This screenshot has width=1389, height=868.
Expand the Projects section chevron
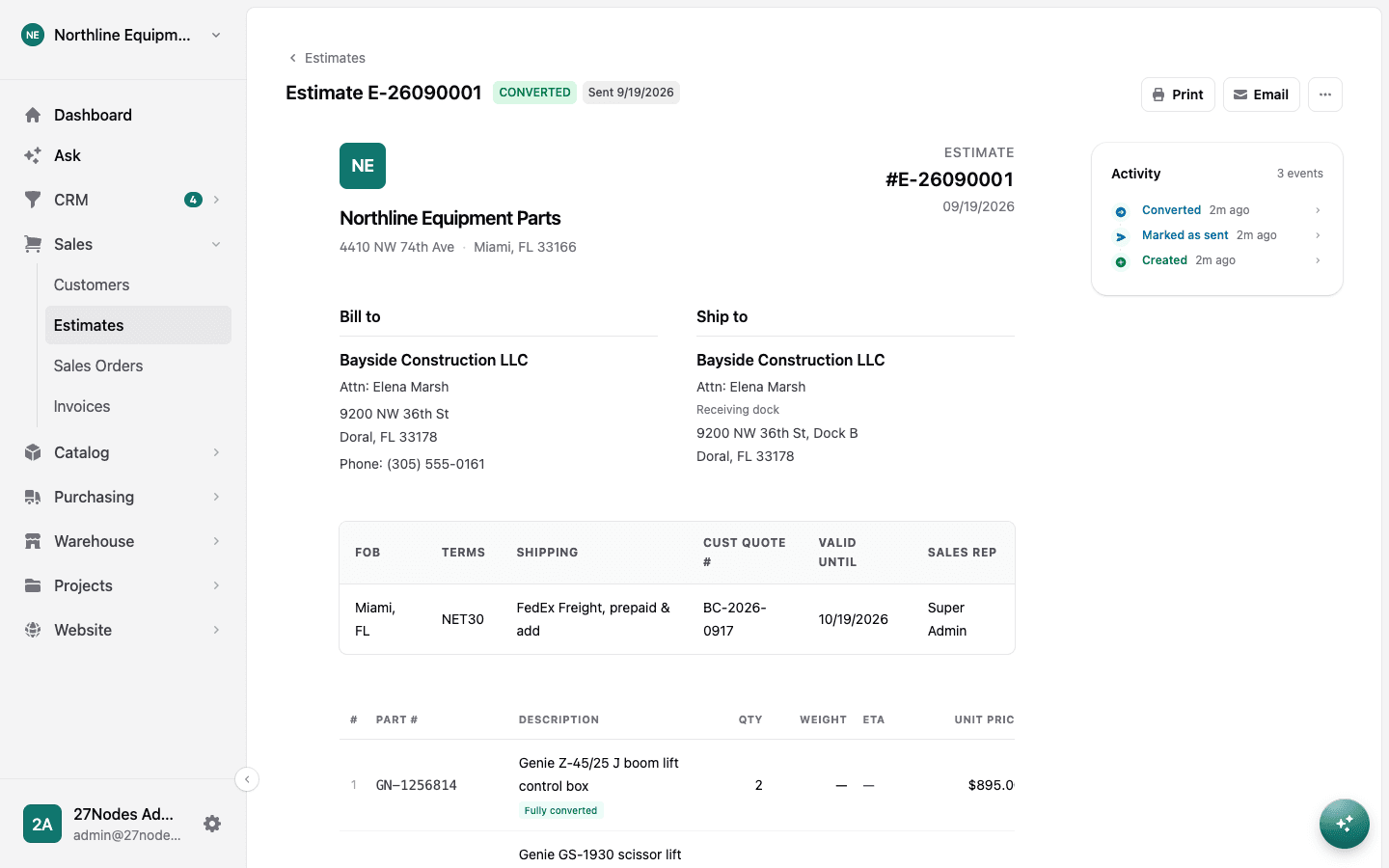click(x=216, y=585)
